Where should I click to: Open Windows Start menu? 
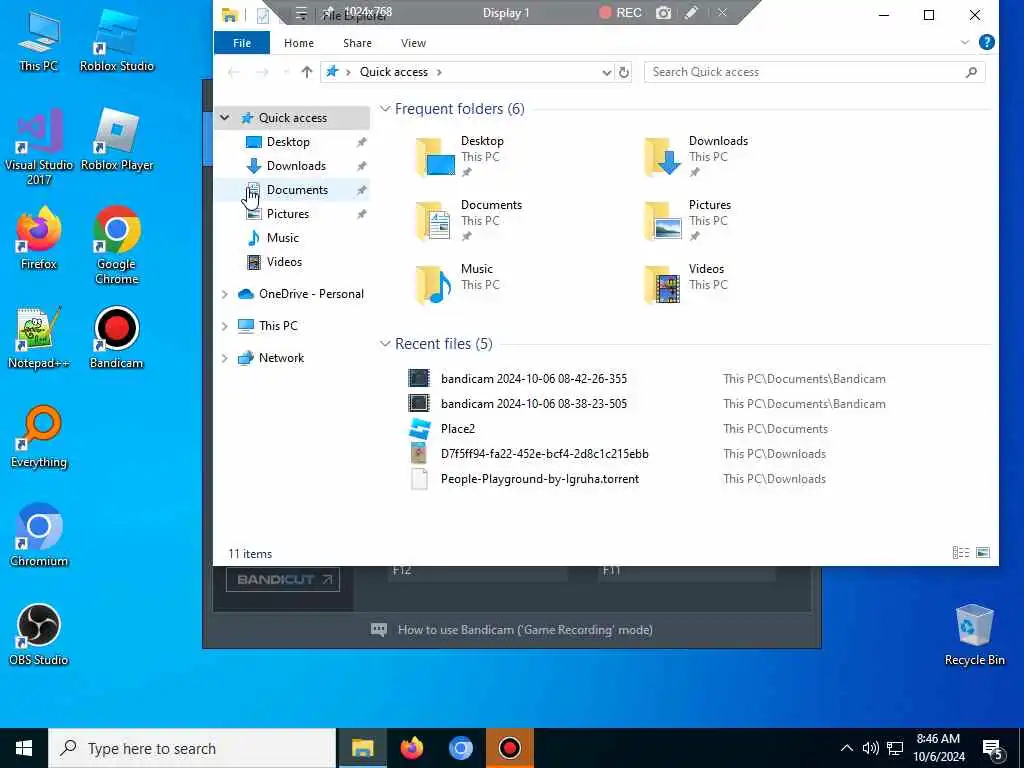coord(24,748)
